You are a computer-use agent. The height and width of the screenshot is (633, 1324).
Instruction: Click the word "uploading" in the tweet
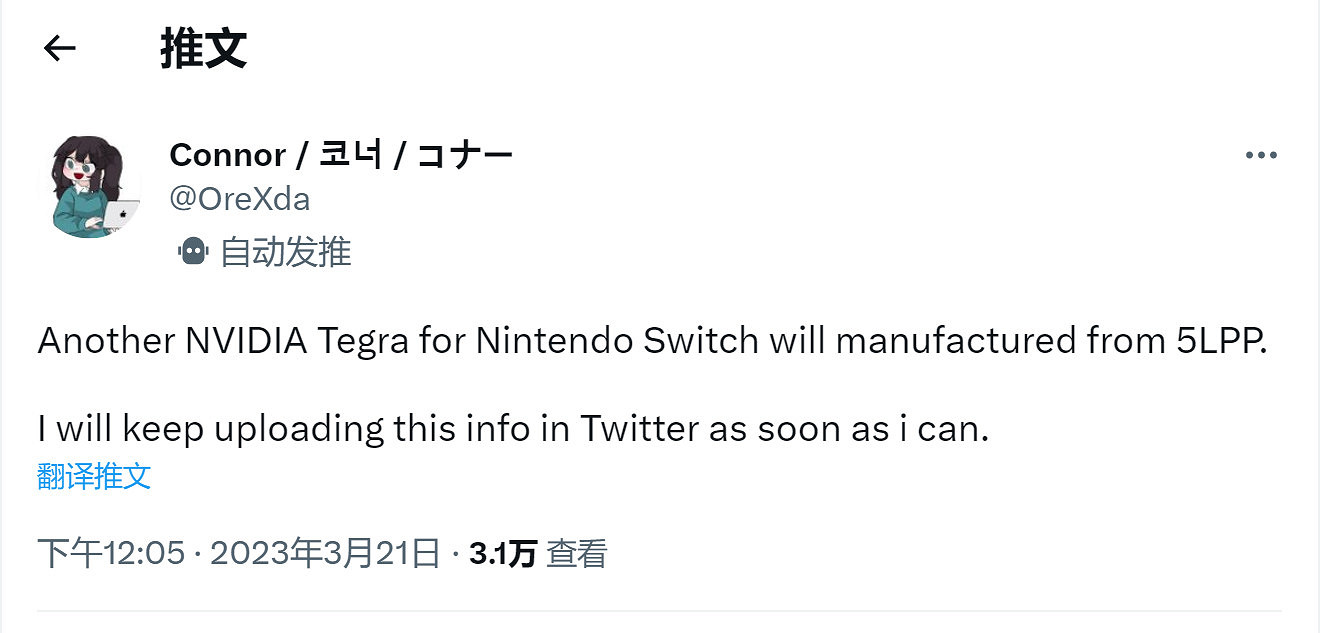300,429
